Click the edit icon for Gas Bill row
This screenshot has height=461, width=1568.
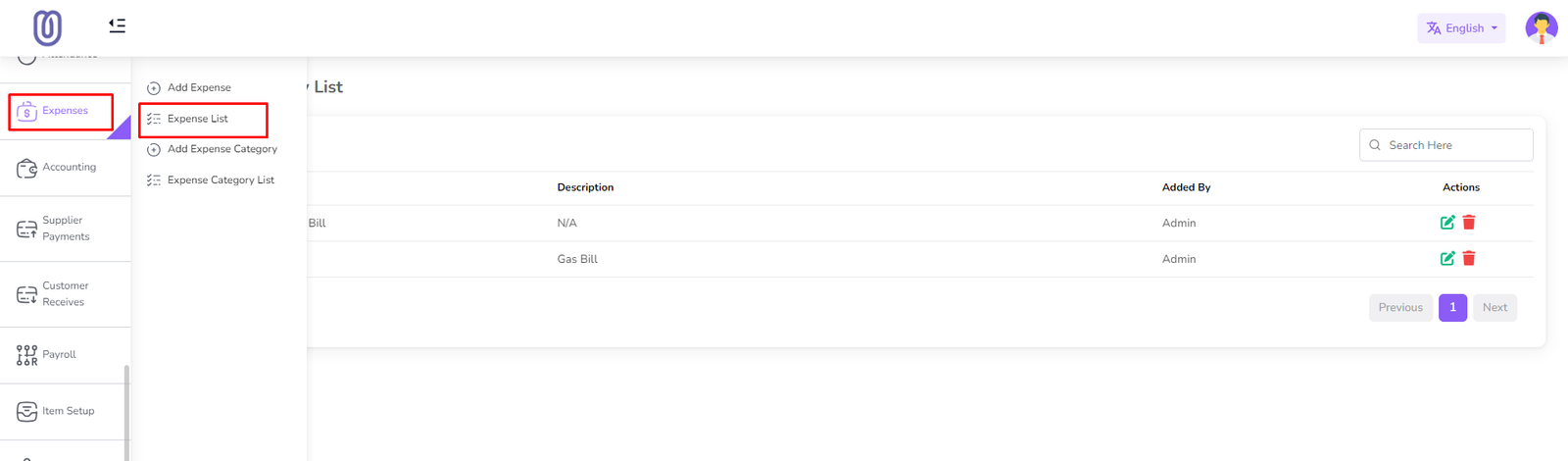pyautogui.click(x=1447, y=259)
